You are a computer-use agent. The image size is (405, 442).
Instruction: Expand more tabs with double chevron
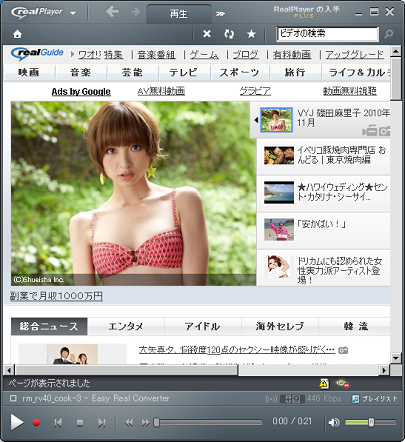[220, 14]
